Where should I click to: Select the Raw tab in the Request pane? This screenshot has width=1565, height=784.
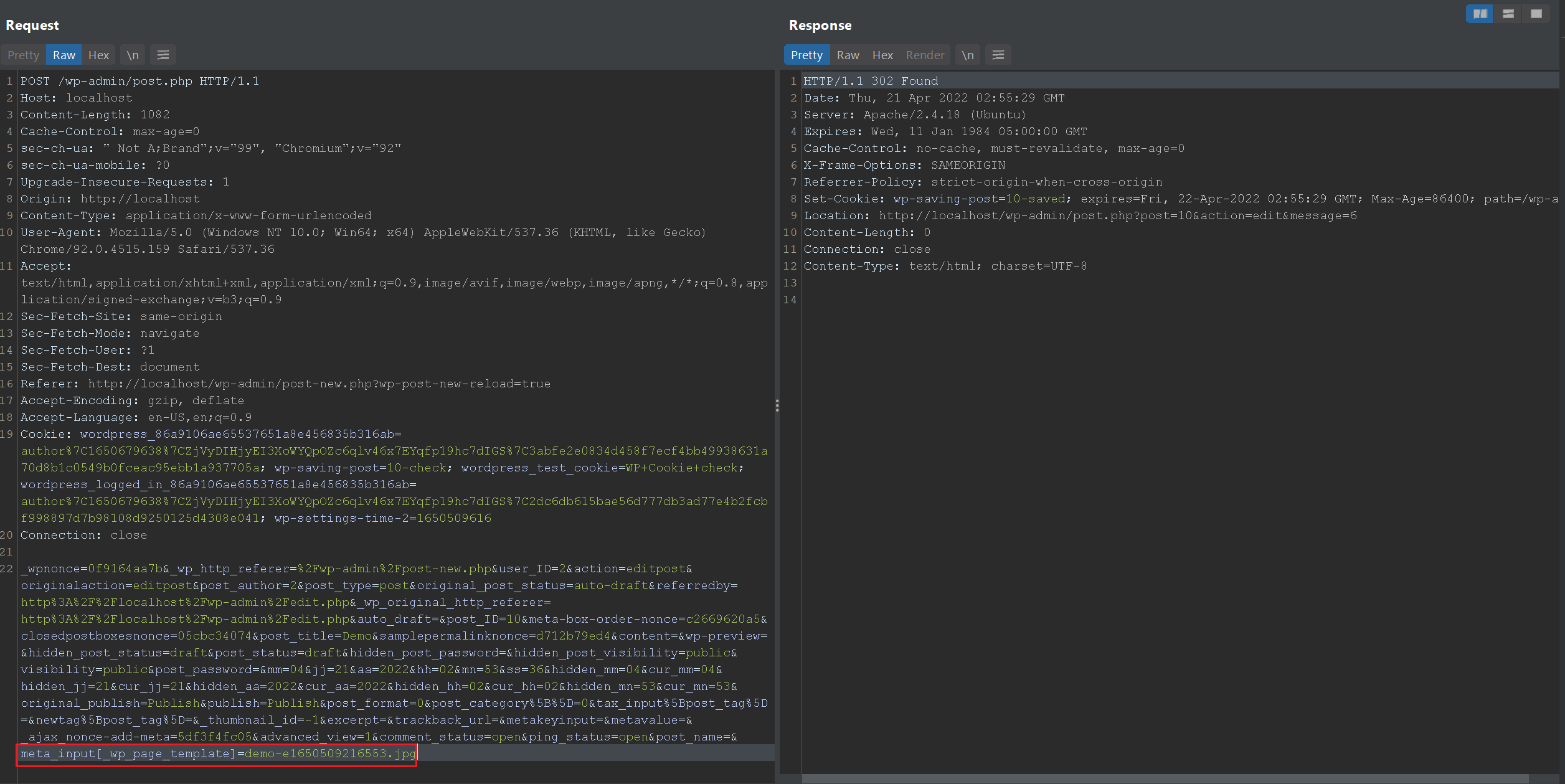point(64,55)
